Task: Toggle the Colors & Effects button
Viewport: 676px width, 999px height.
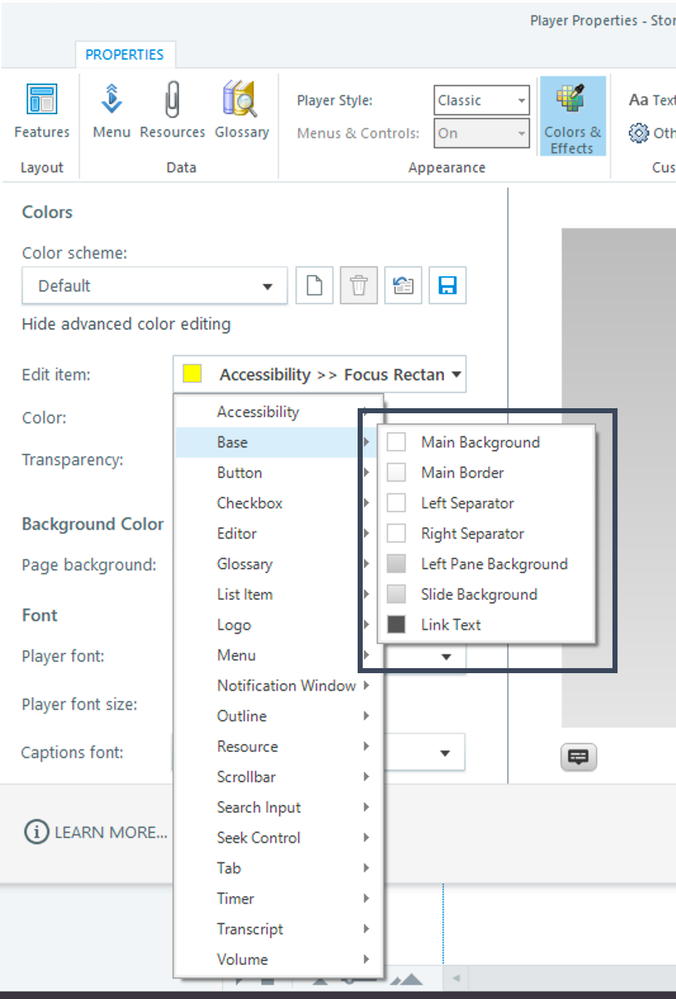Action: 572,117
